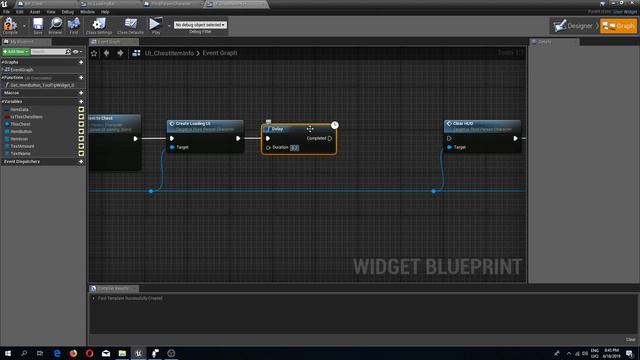Toggle visibility eye for IsThisChestItem variable

point(81,117)
